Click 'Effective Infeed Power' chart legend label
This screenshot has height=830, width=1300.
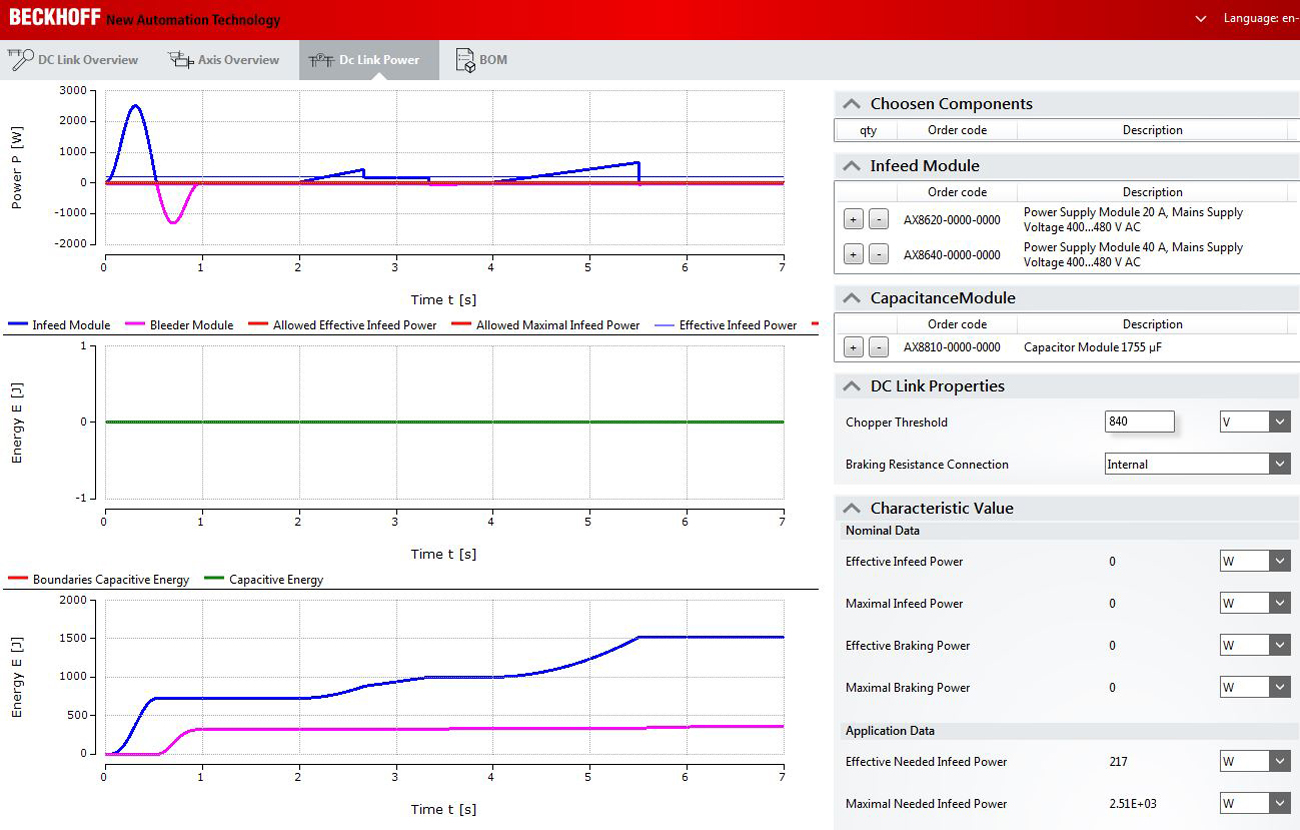pyautogui.click(x=738, y=325)
